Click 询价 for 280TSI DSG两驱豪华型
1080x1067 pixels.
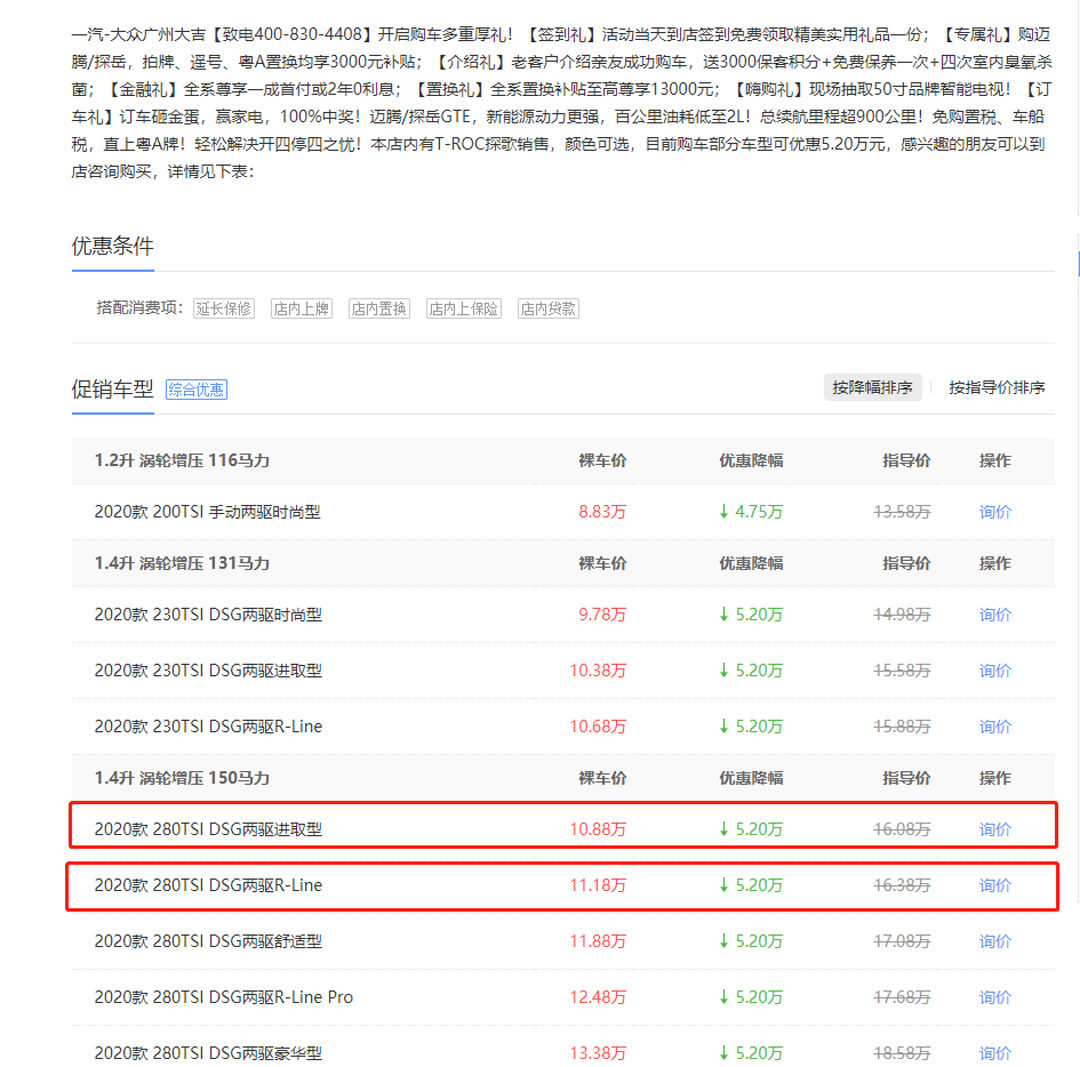[x=994, y=1053]
